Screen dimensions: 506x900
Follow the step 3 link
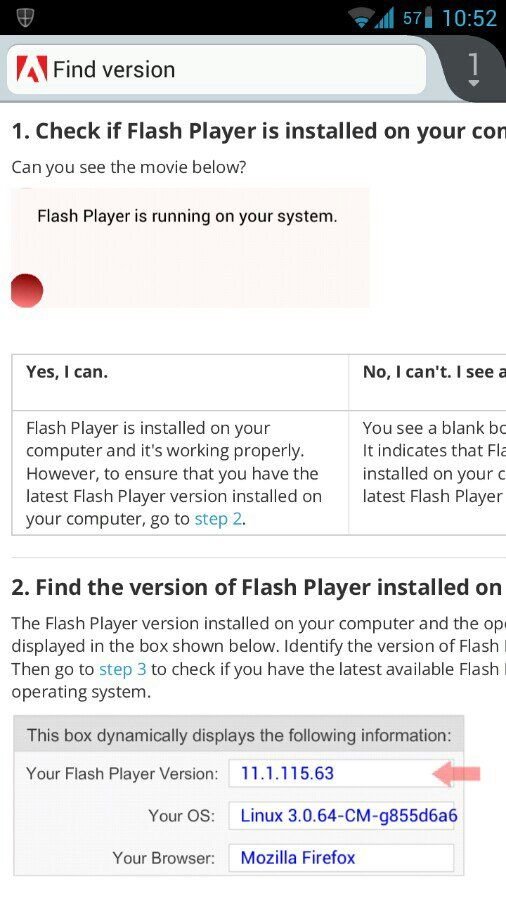[123, 669]
